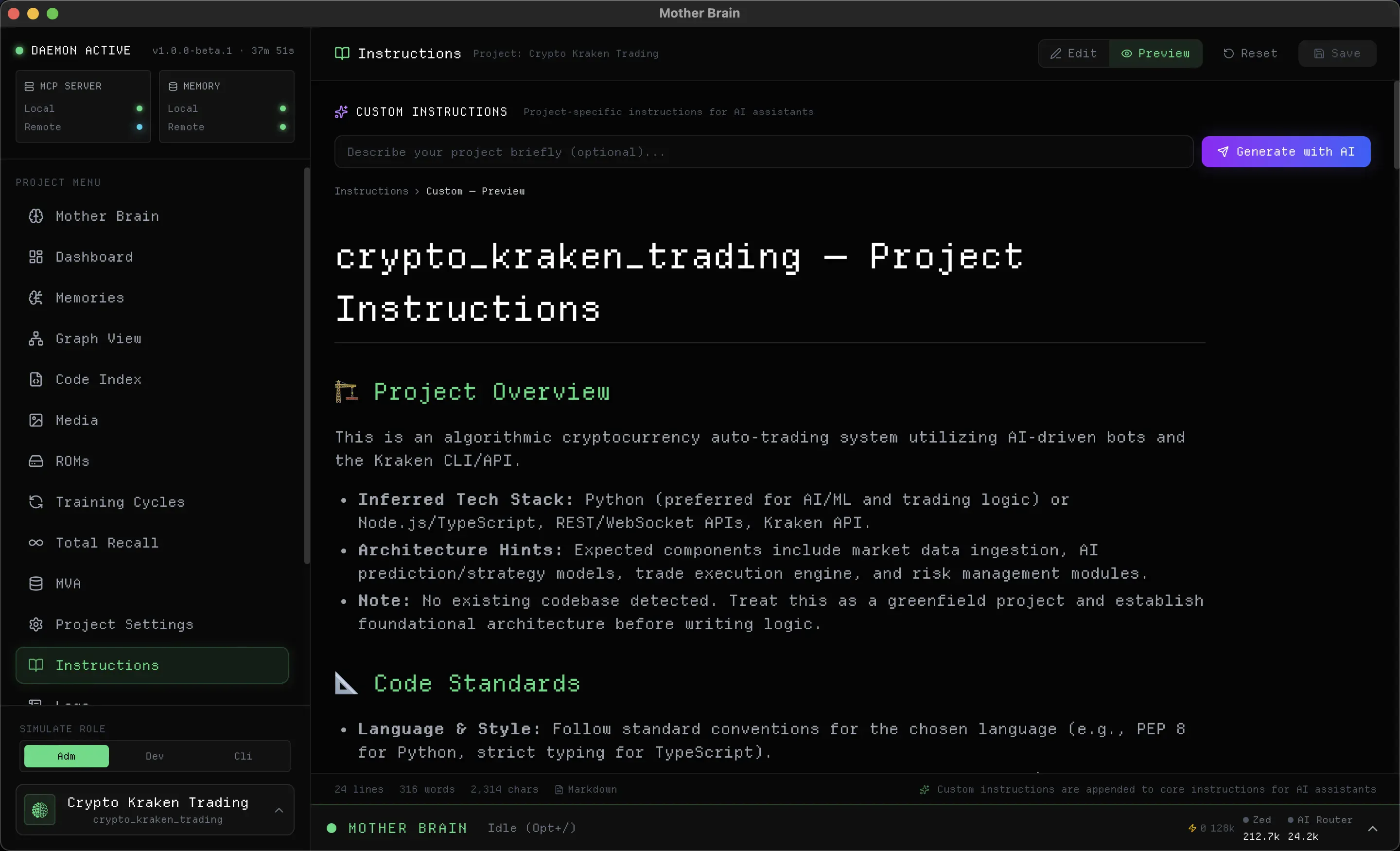The height and width of the screenshot is (851, 1400).
Task: Open Graph View network icon
Action: coord(36,339)
